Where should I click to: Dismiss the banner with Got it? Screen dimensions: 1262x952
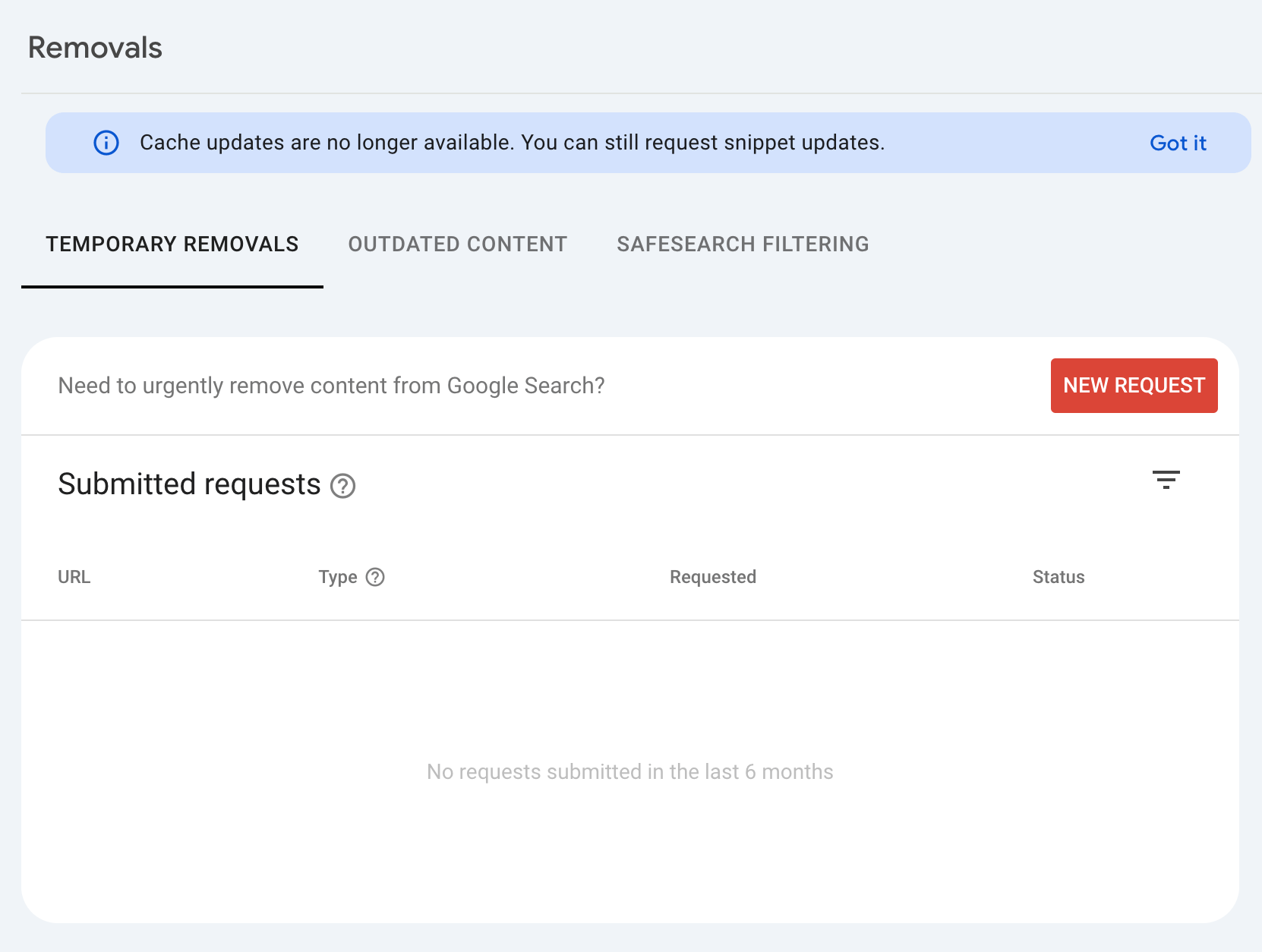[x=1178, y=143]
